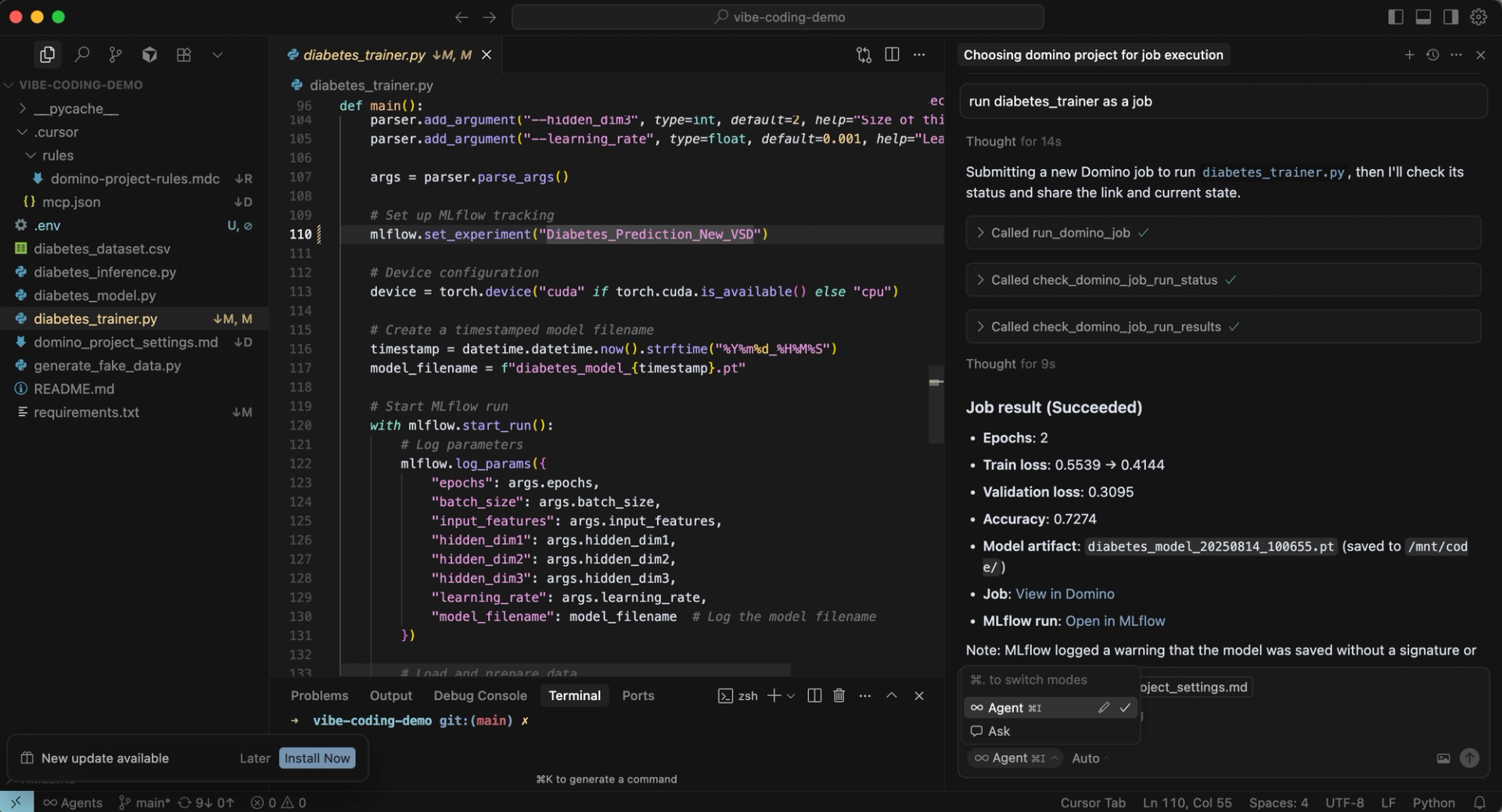Image resolution: width=1502 pixels, height=812 pixels.
Task: Open Agents from the status bar
Action: (x=73, y=803)
